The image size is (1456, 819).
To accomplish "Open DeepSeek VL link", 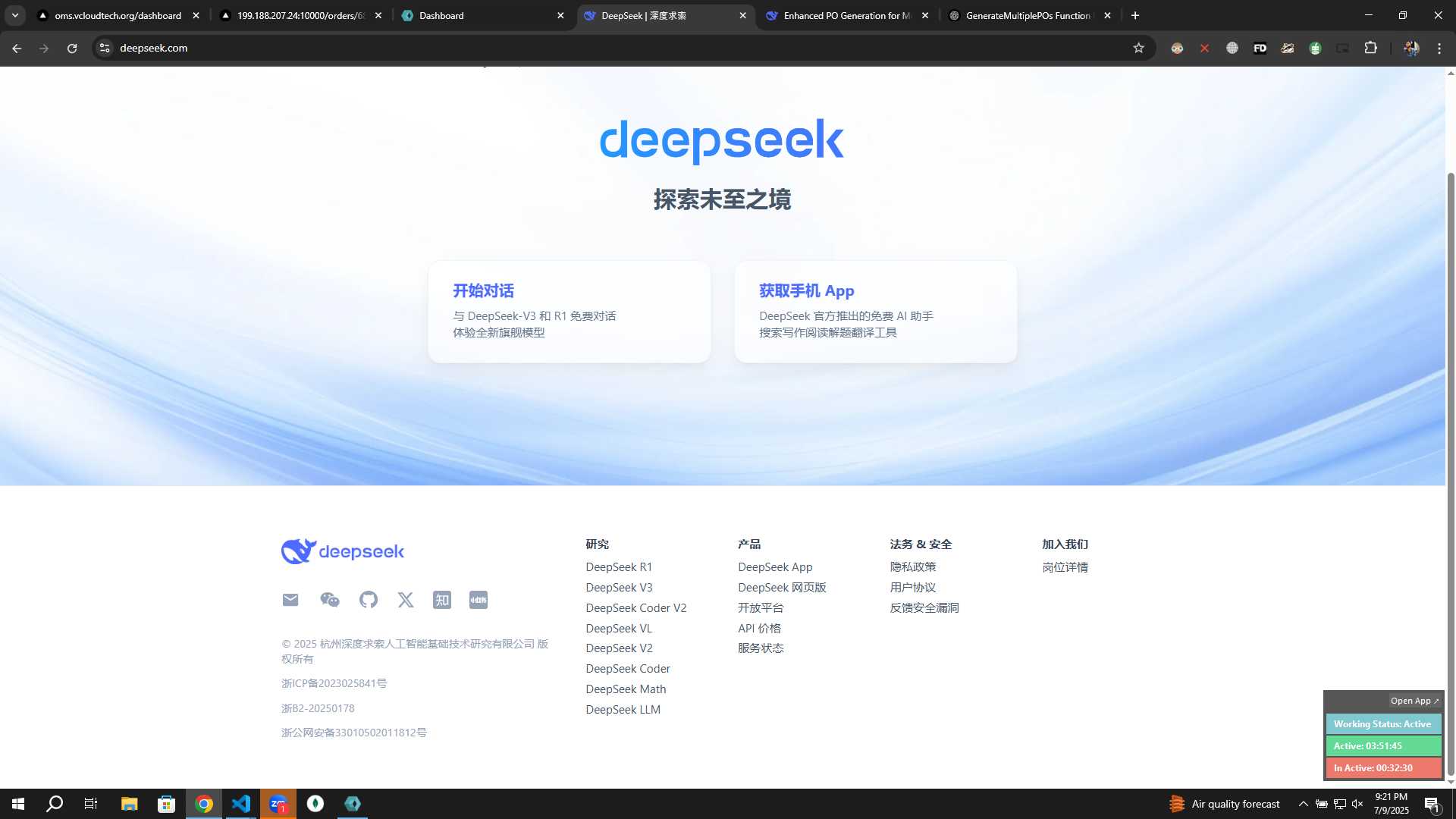I will point(619,629).
